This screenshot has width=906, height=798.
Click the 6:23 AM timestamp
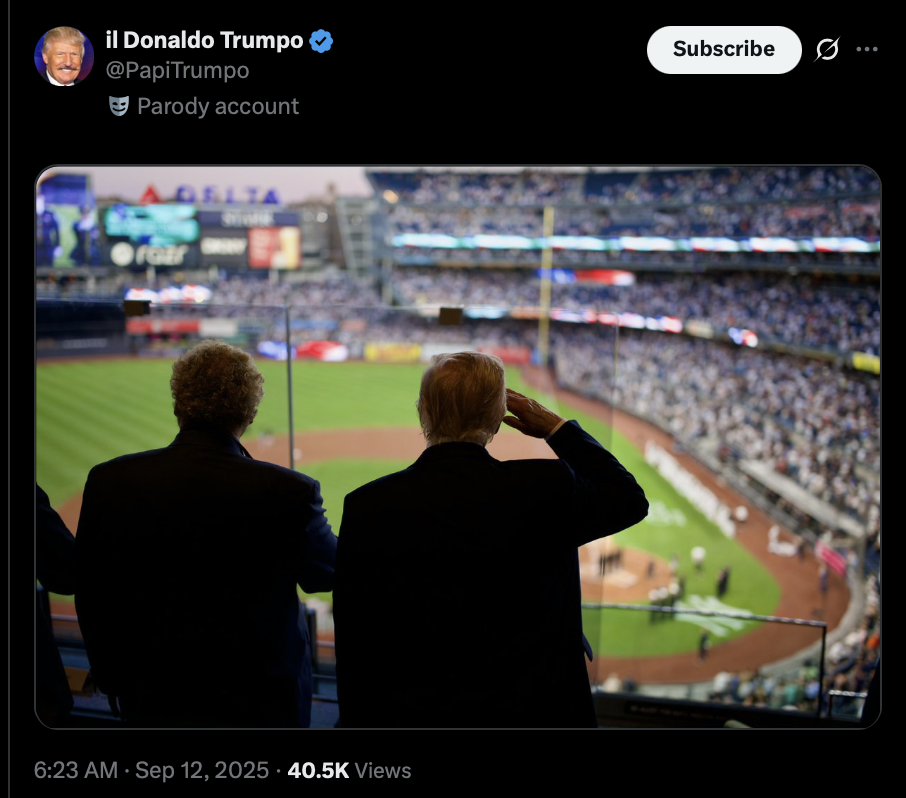tap(76, 770)
